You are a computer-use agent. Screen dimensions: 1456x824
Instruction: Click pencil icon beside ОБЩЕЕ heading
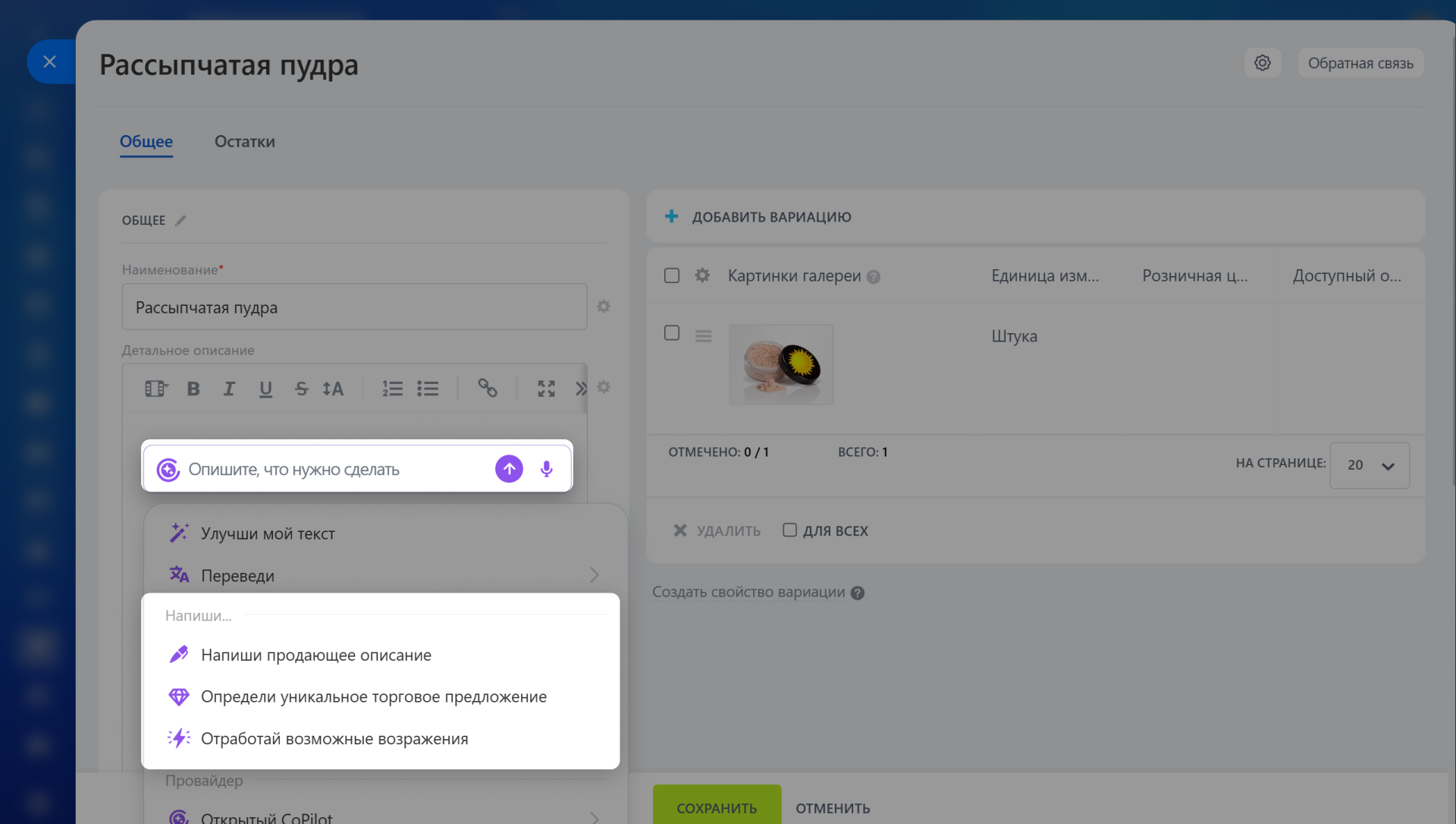(180, 221)
